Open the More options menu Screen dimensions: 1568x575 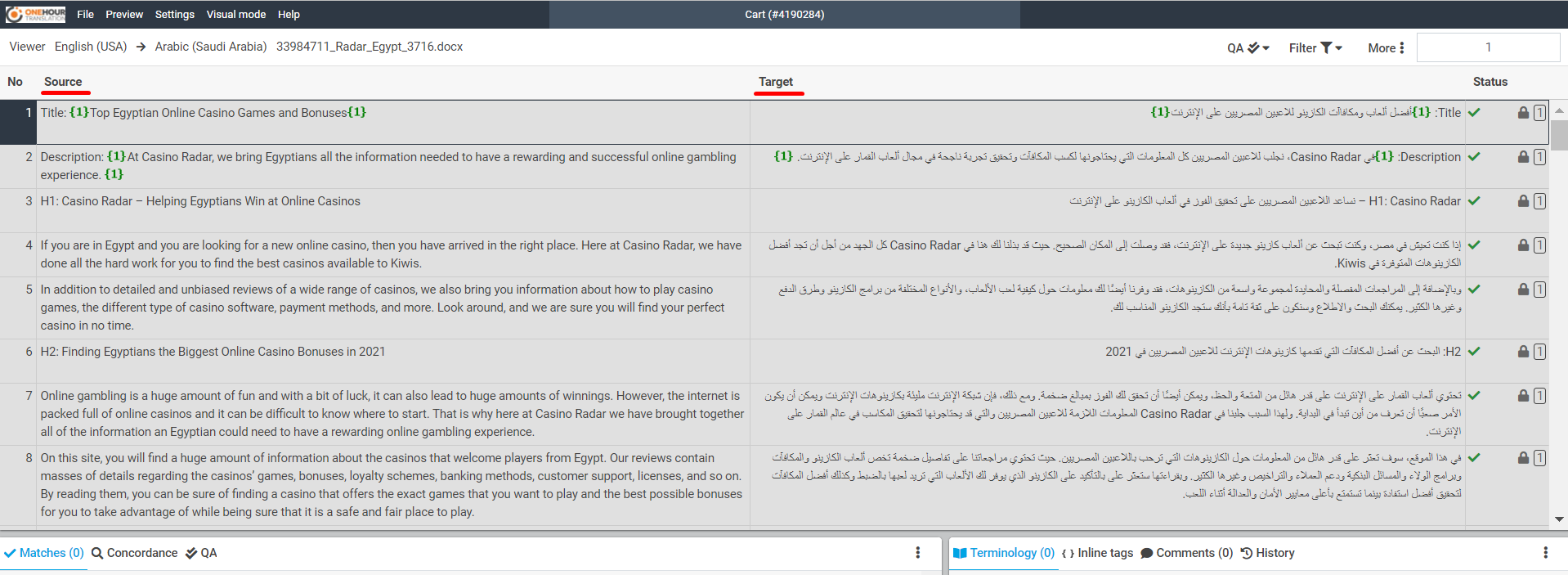(1387, 47)
